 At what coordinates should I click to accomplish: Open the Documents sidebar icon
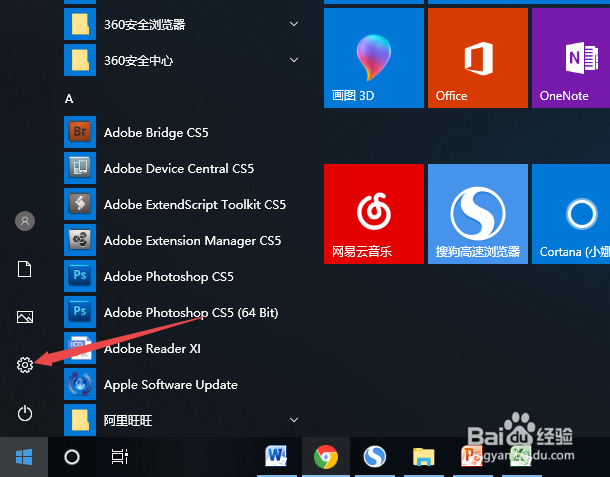coord(25,269)
